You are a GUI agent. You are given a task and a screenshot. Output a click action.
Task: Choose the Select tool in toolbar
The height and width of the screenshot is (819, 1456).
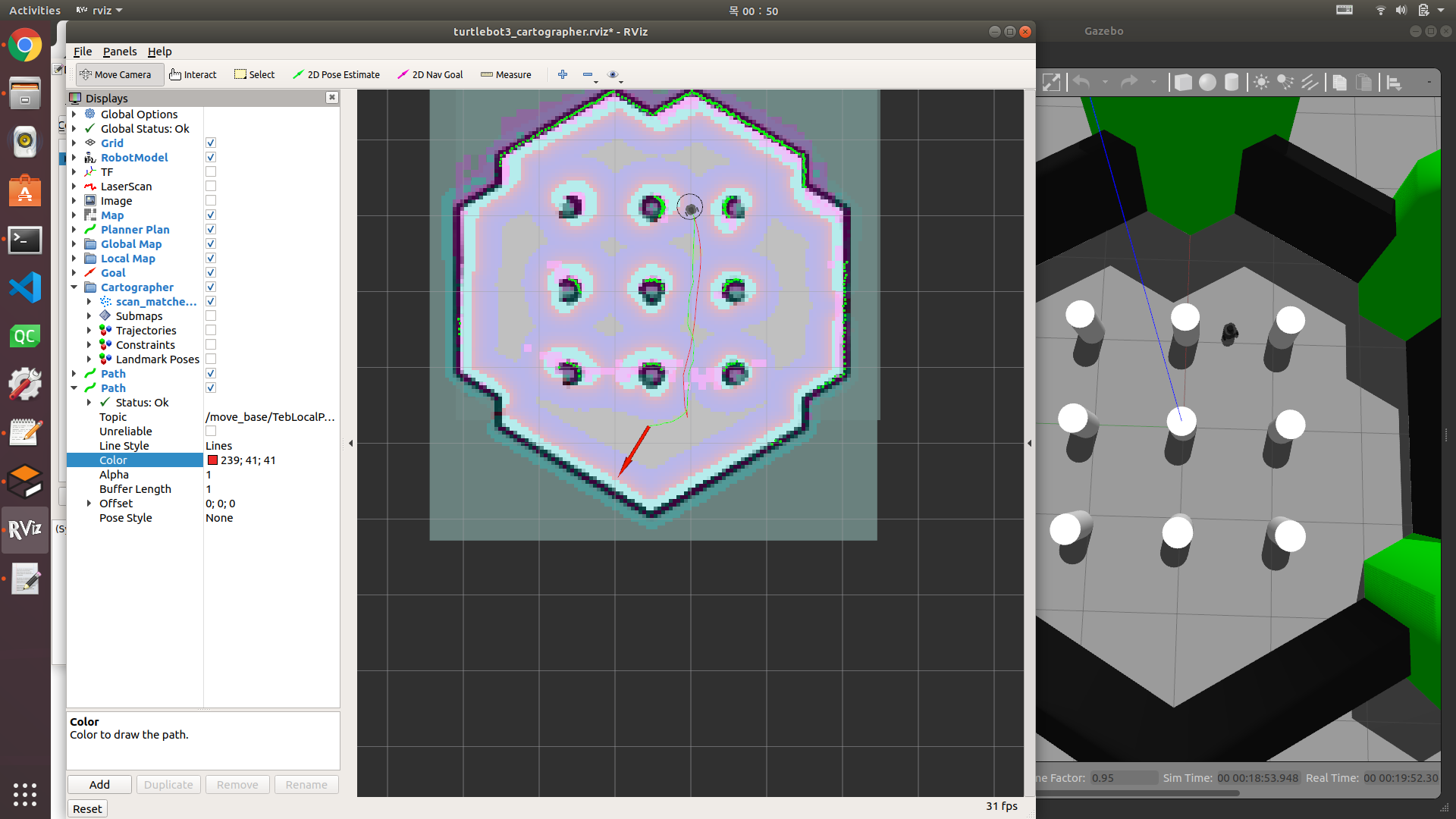(x=254, y=74)
